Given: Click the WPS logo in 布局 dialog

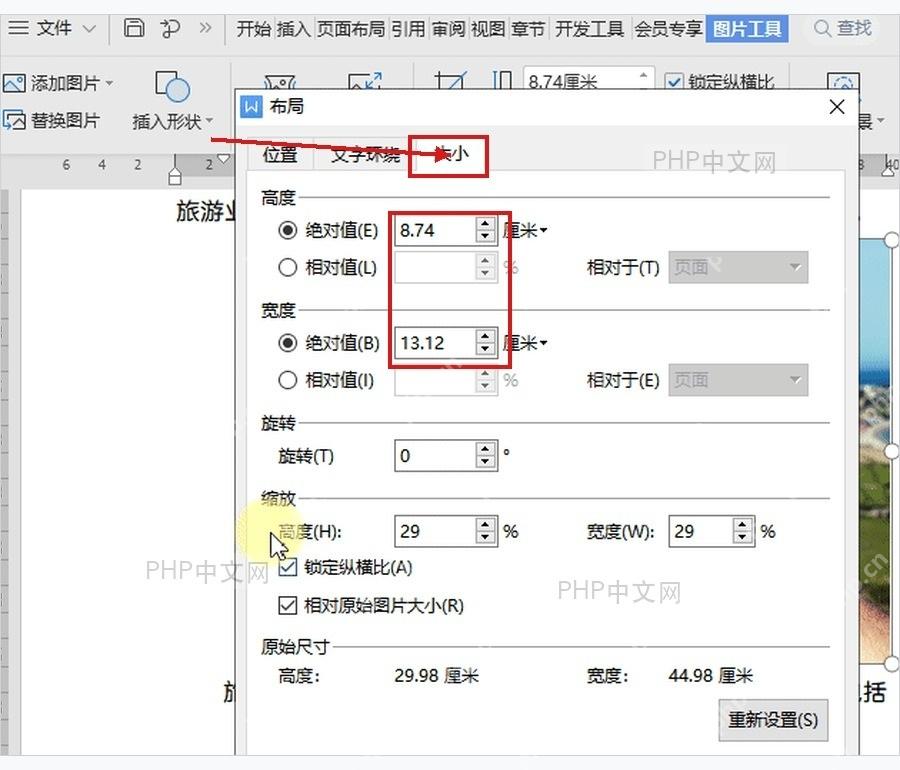Looking at the screenshot, I should pyautogui.click(x=251, y=106).
